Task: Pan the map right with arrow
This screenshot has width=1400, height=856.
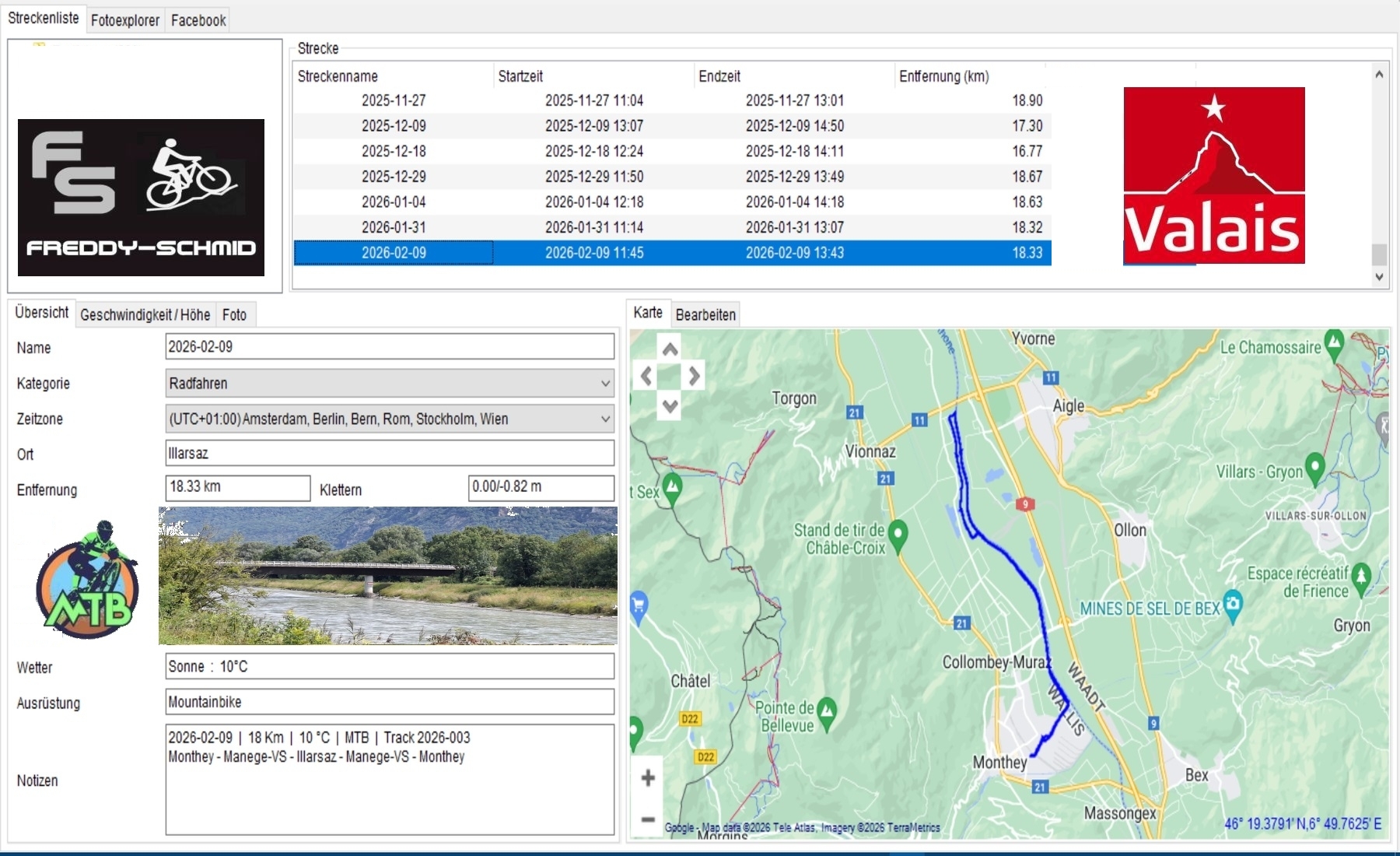Action: point(694,377)
